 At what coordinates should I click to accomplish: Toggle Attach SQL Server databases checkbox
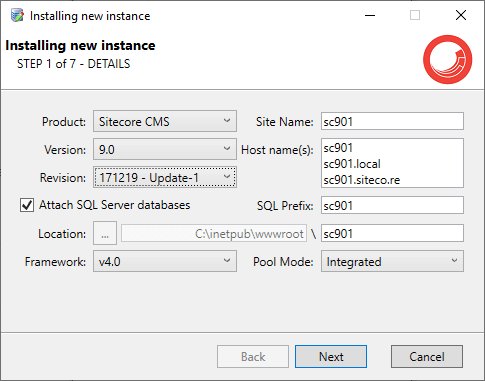27,205
